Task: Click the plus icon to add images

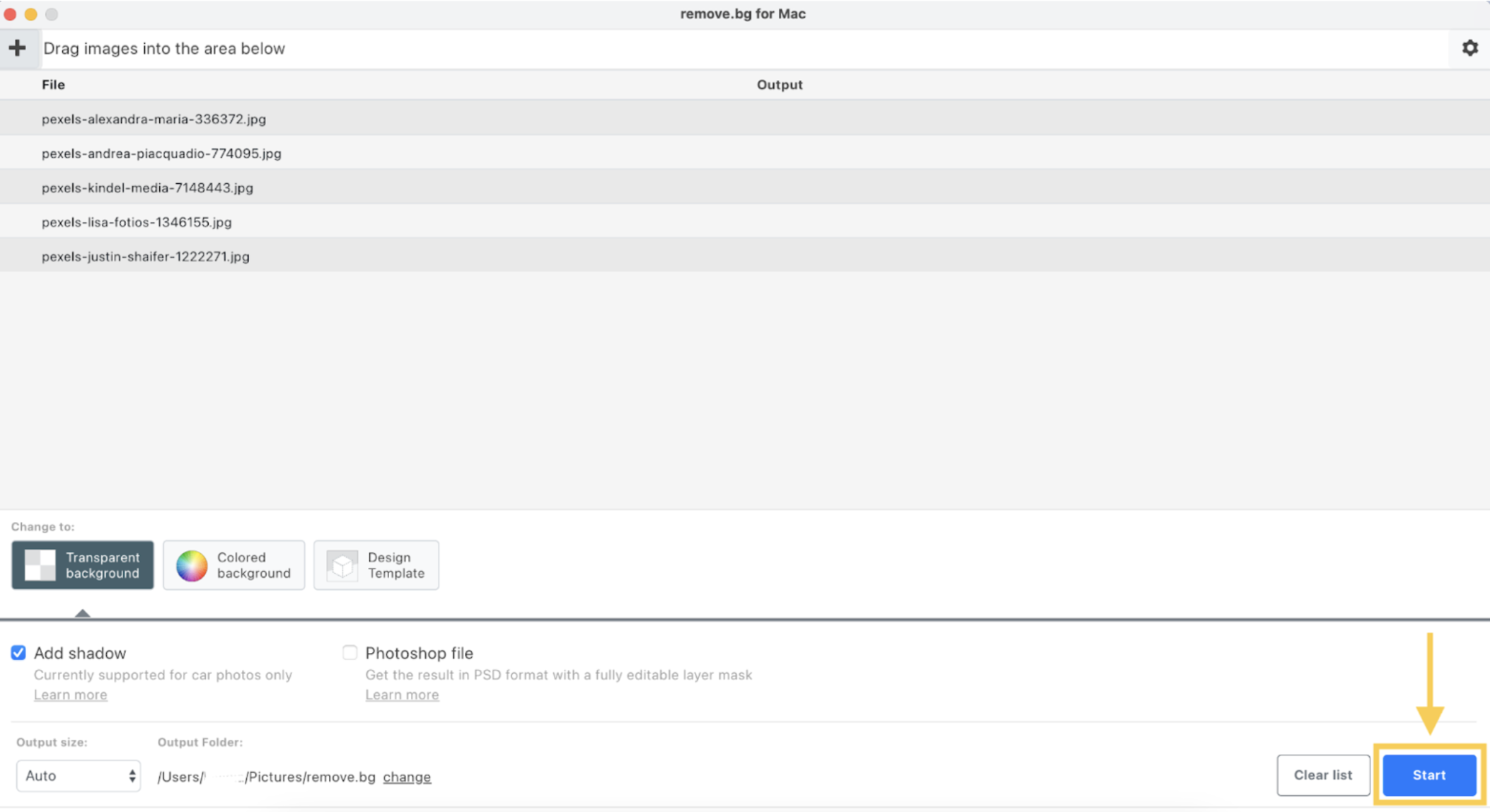Action: coord(18,48)
